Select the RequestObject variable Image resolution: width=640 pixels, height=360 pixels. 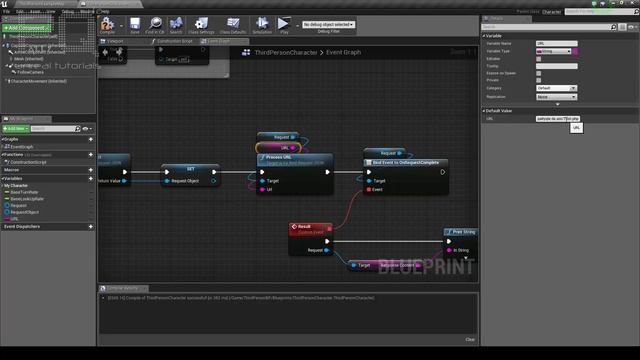point(24,212)
